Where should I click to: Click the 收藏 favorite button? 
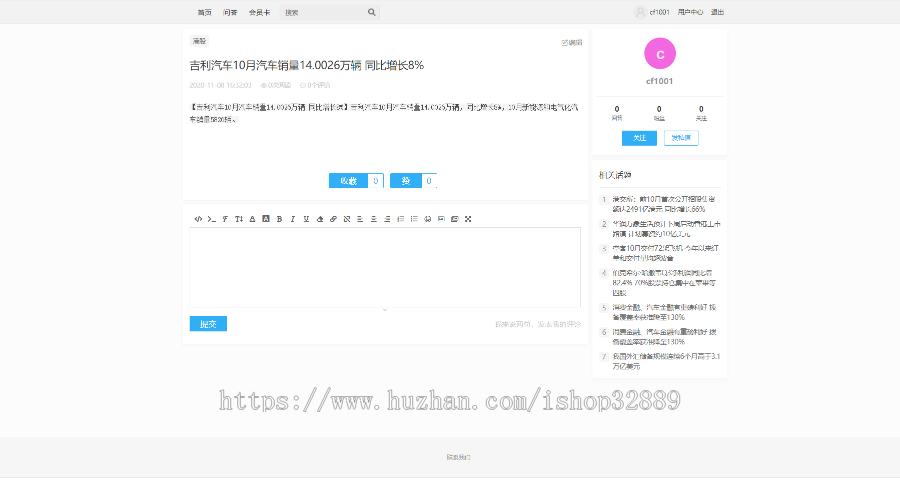348,181
